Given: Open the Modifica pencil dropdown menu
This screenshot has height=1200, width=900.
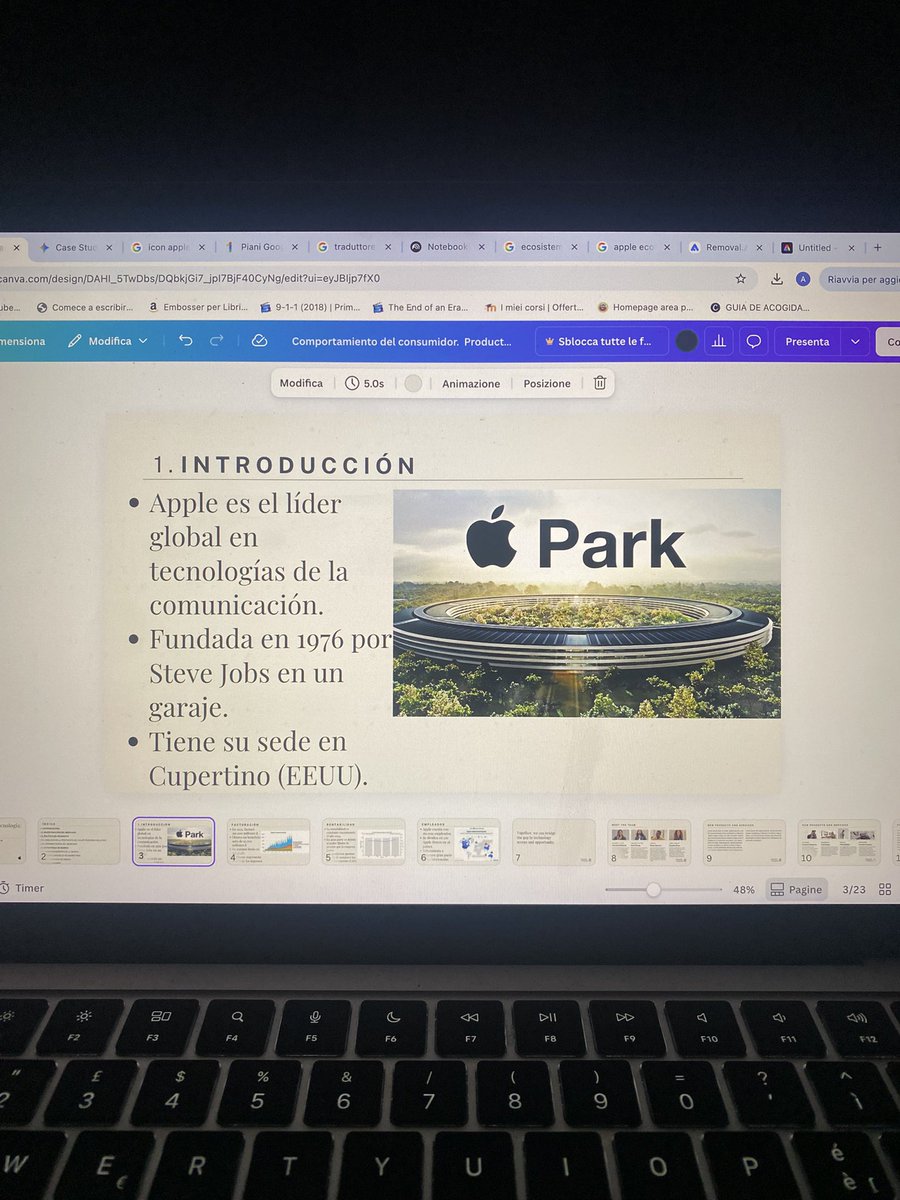Looking at the screenshot, I should pos(107,341).
